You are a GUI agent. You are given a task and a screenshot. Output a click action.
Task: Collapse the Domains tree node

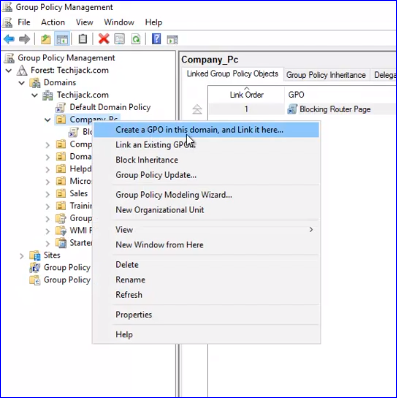coord(22,83)
